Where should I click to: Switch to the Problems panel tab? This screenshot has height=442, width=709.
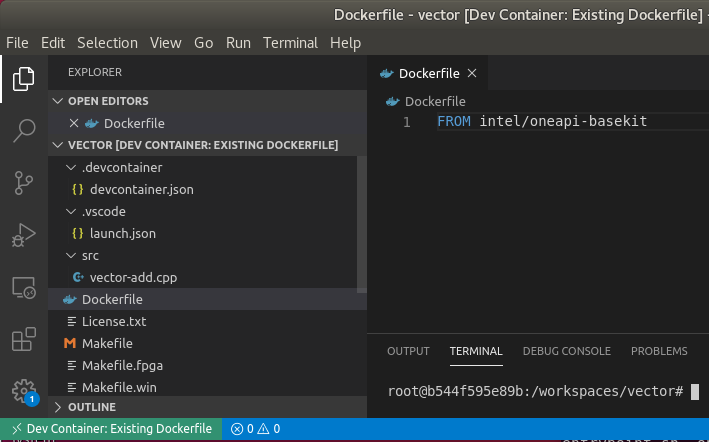659,351
